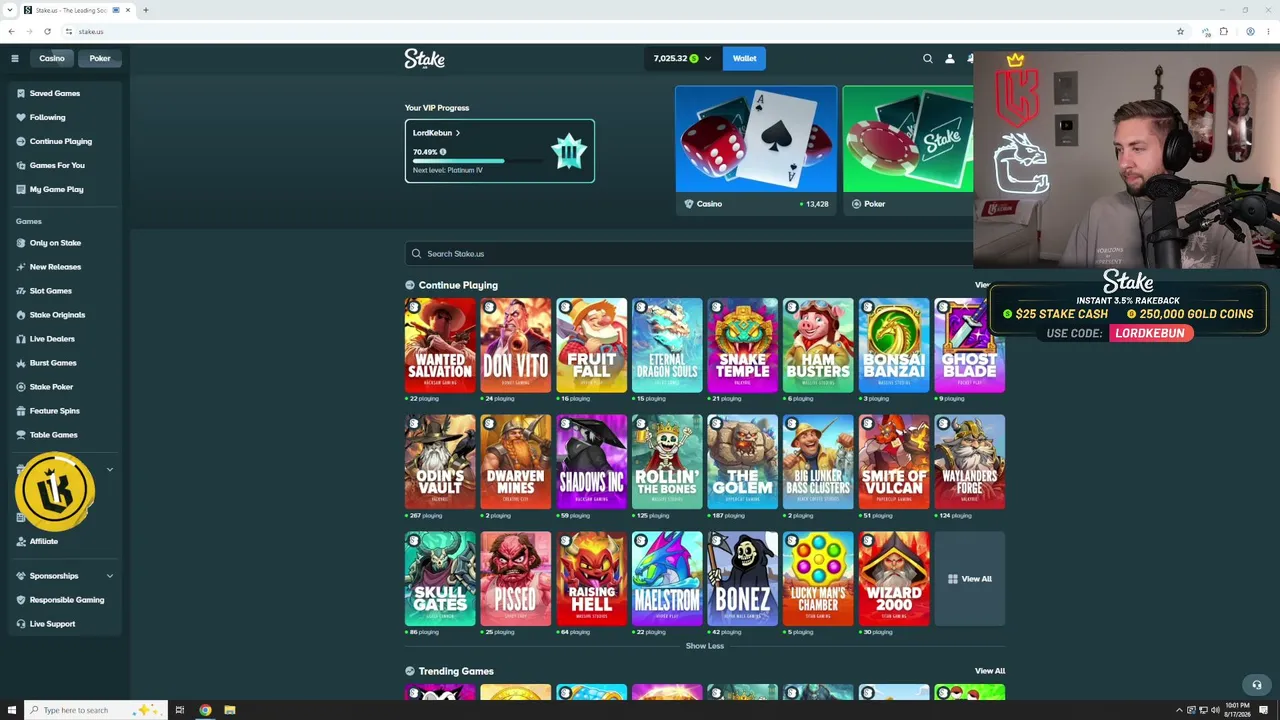Switch to the Poker tab
The width and height of the screenshot is (1280, 720).
100,58
